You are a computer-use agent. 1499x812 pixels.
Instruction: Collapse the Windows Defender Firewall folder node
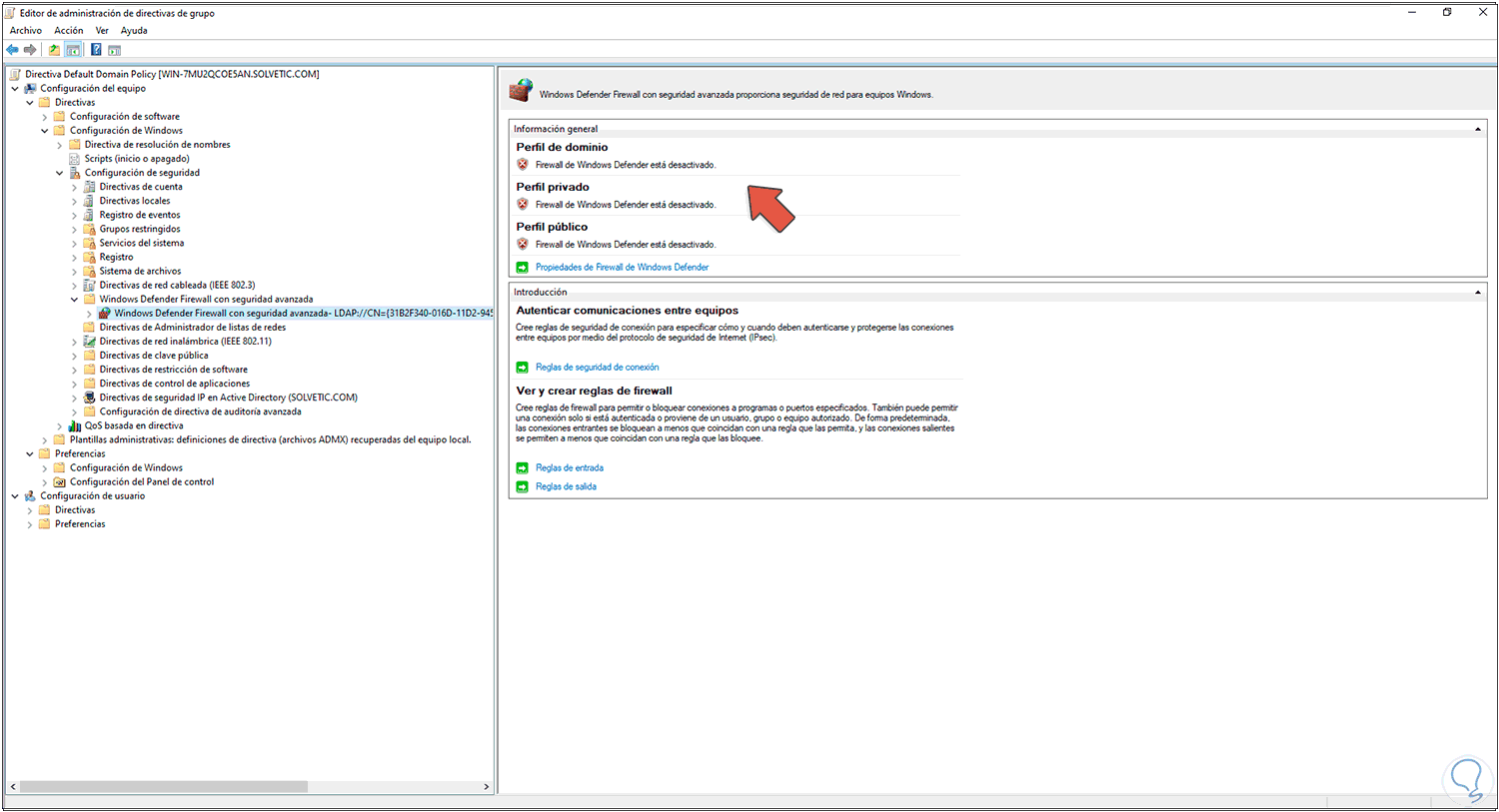coord(75,299)
